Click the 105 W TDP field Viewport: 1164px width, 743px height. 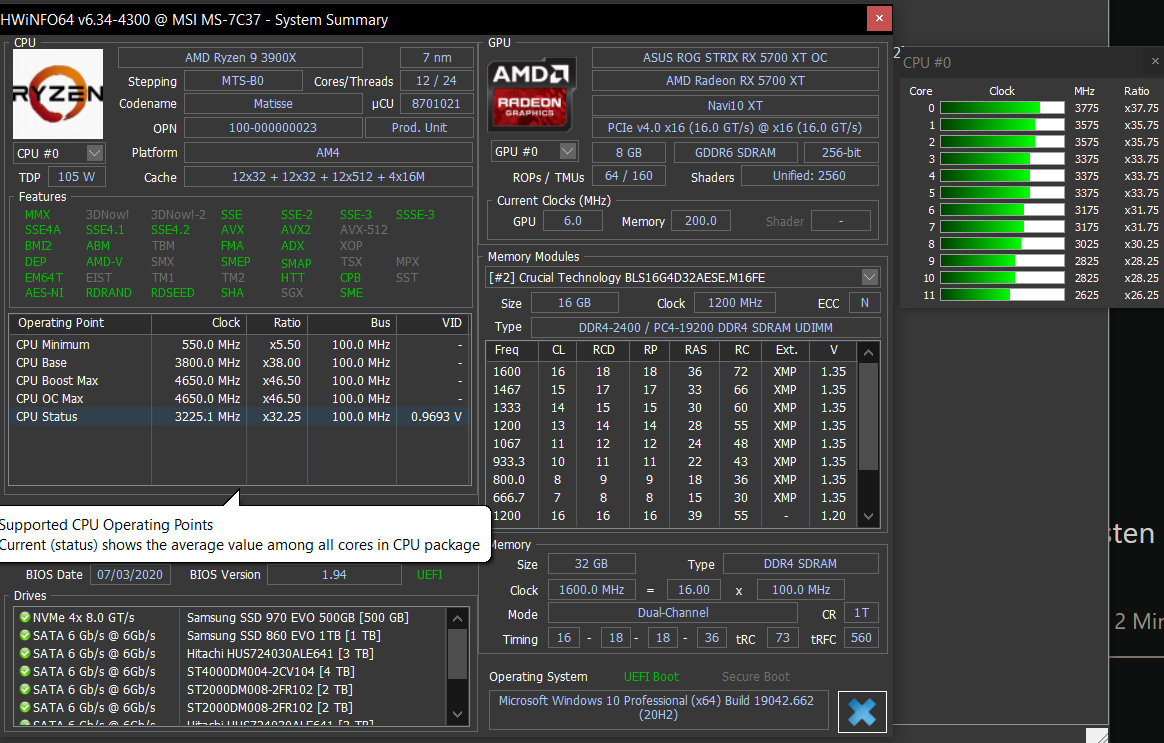76,177
